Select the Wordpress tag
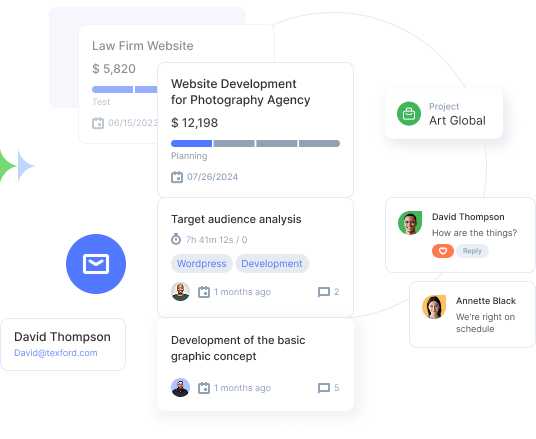The width and height of the screenshot is (536, 439). pos(201,264)
